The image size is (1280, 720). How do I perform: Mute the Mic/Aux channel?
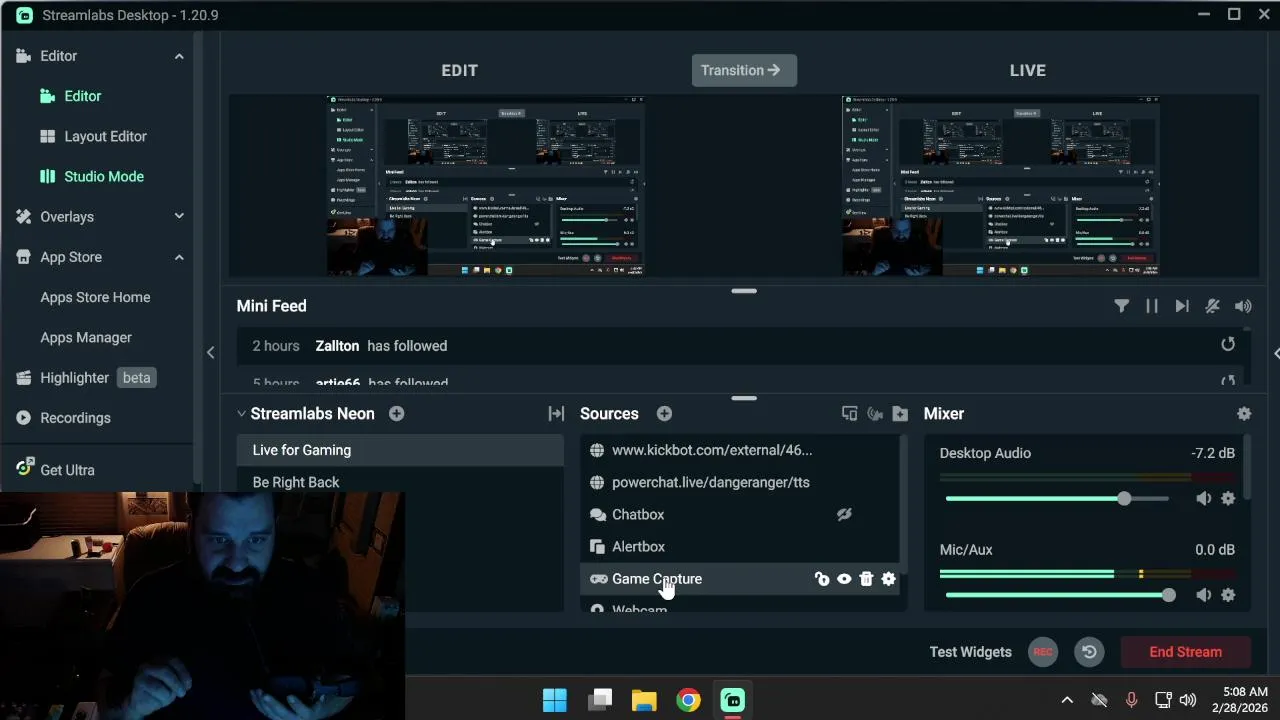click(1203, 595)
